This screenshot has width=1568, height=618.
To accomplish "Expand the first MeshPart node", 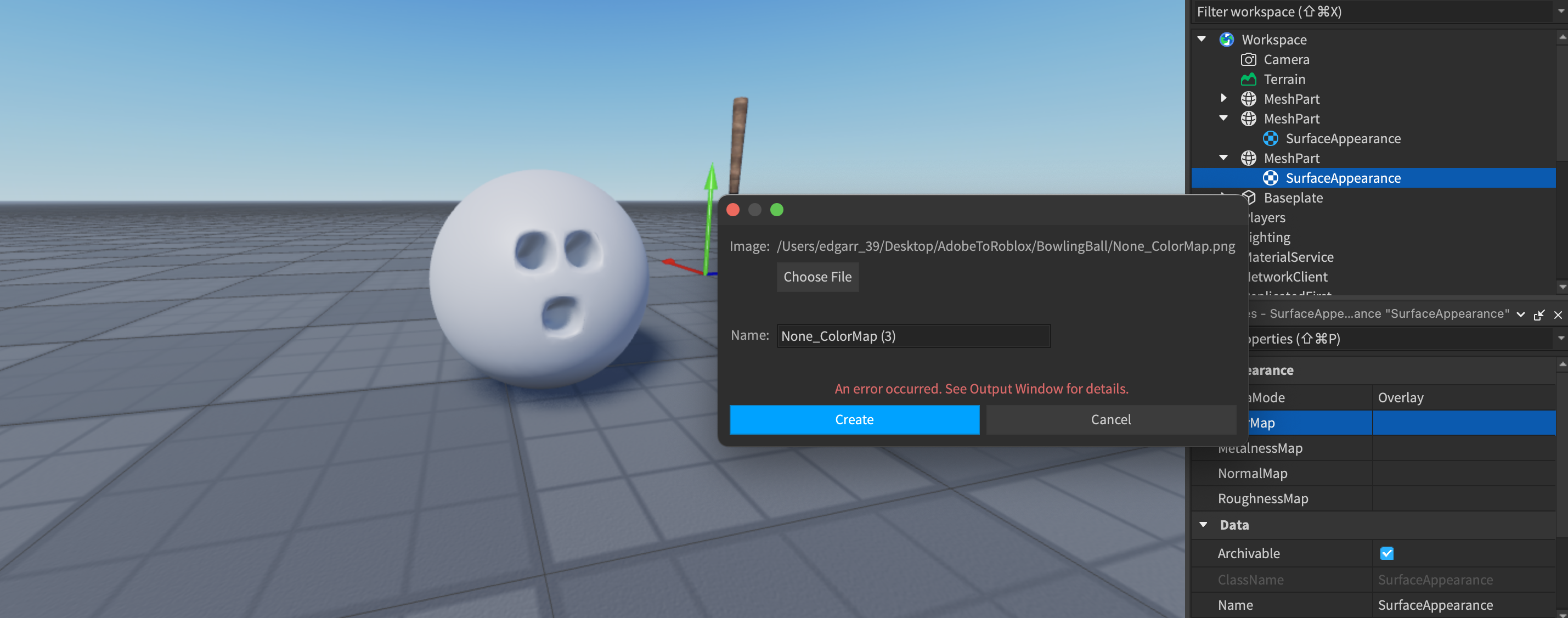I will click(x=1225, y=99).
